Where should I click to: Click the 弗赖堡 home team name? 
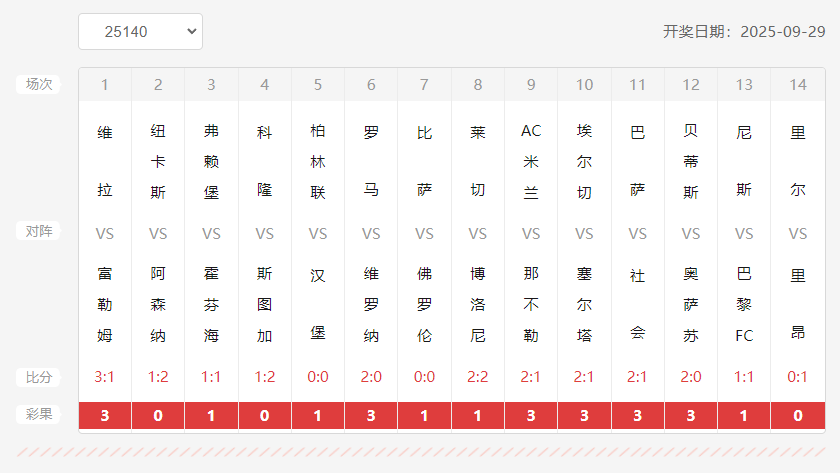coord(211,161)
